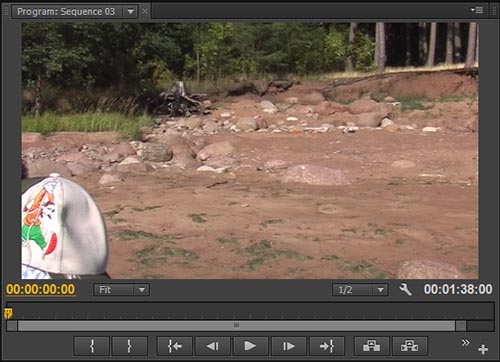This screenshot has width=500, height=362.
Task: Show more transport buttons via double chevron
Action: coord(465,342)
